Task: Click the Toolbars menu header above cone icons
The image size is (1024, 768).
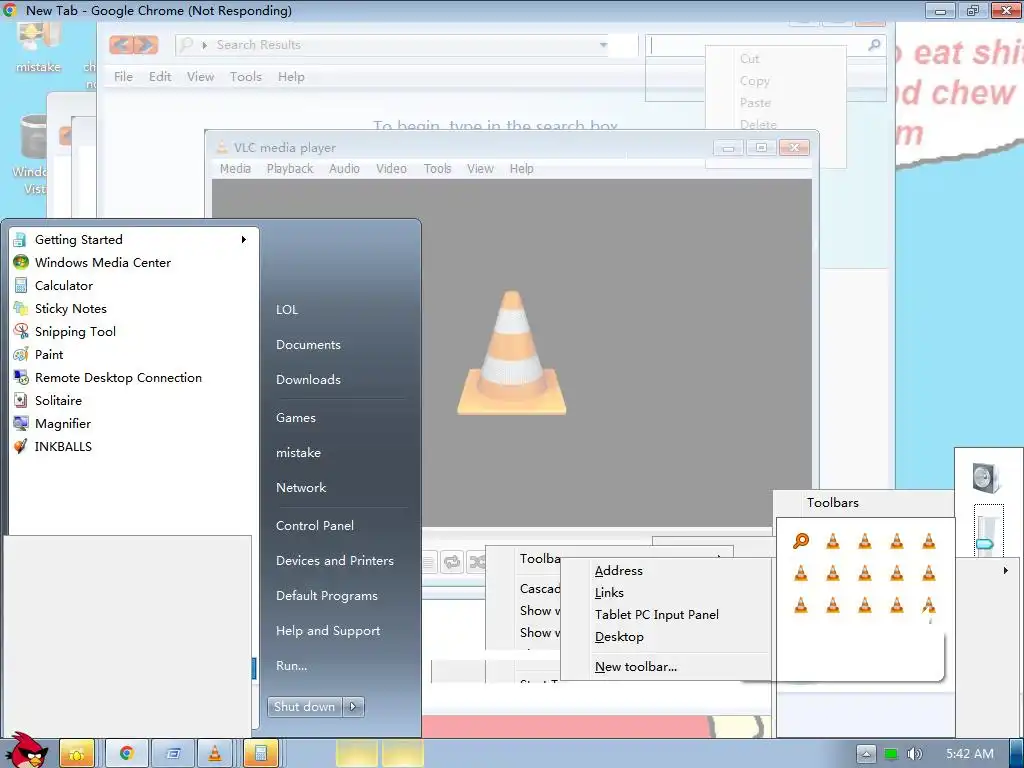Action: (832, 503)
